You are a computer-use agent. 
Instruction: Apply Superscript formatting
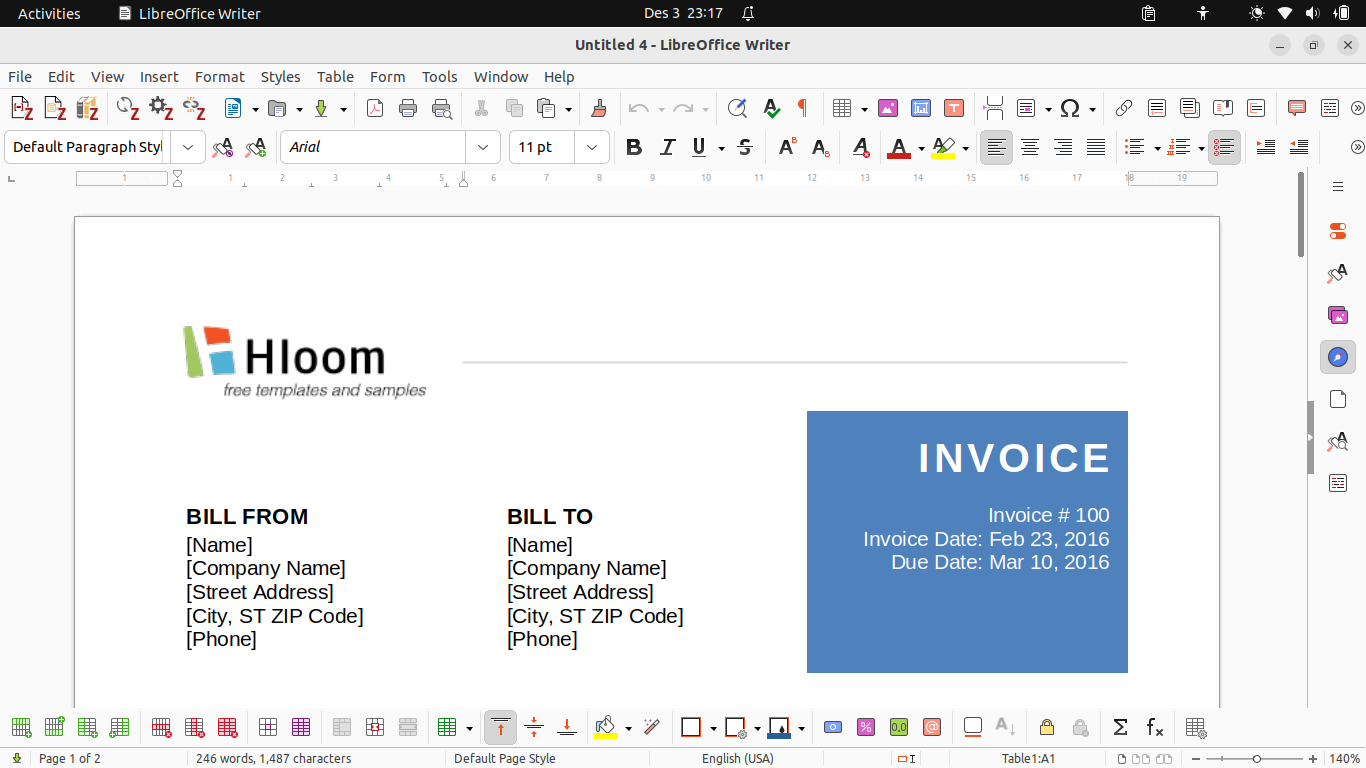787,148
